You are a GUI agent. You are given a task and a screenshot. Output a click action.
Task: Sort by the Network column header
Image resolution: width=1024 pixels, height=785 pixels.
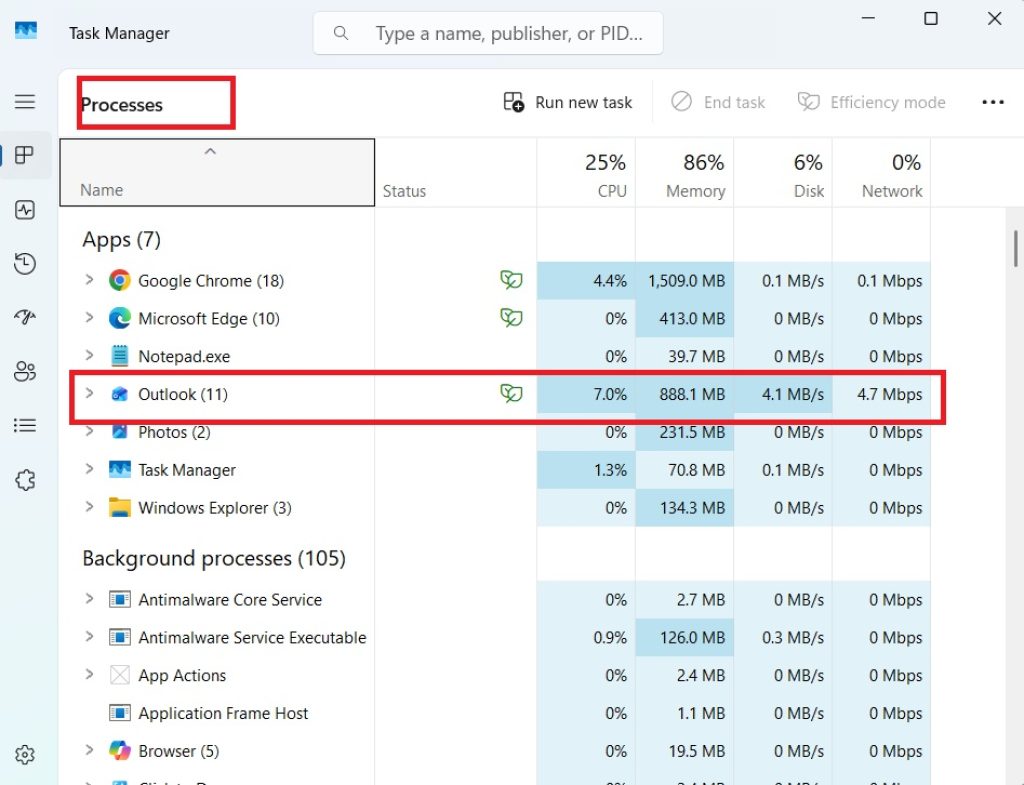(882, 172)
